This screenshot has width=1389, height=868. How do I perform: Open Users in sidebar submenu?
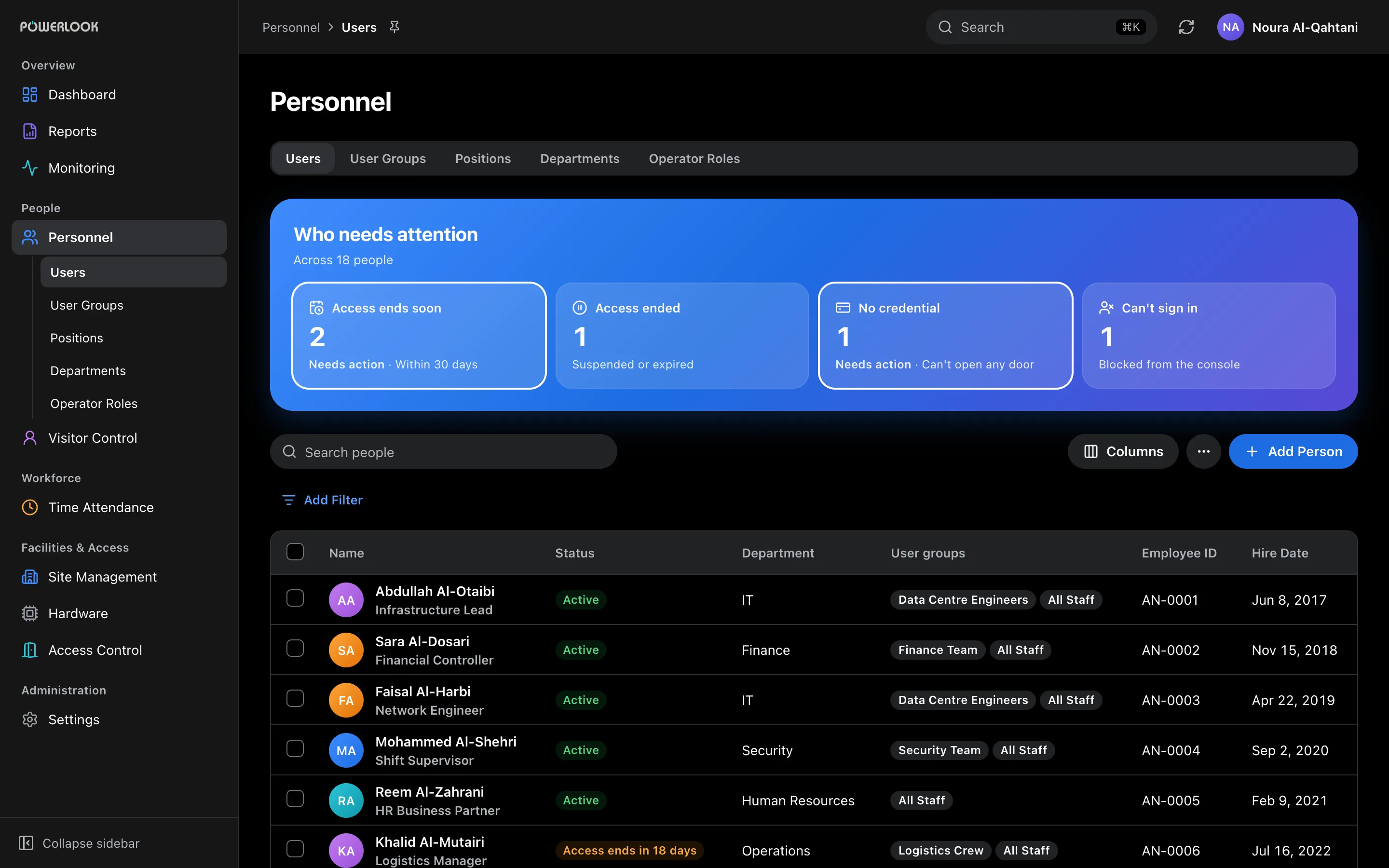pos(133,272)
